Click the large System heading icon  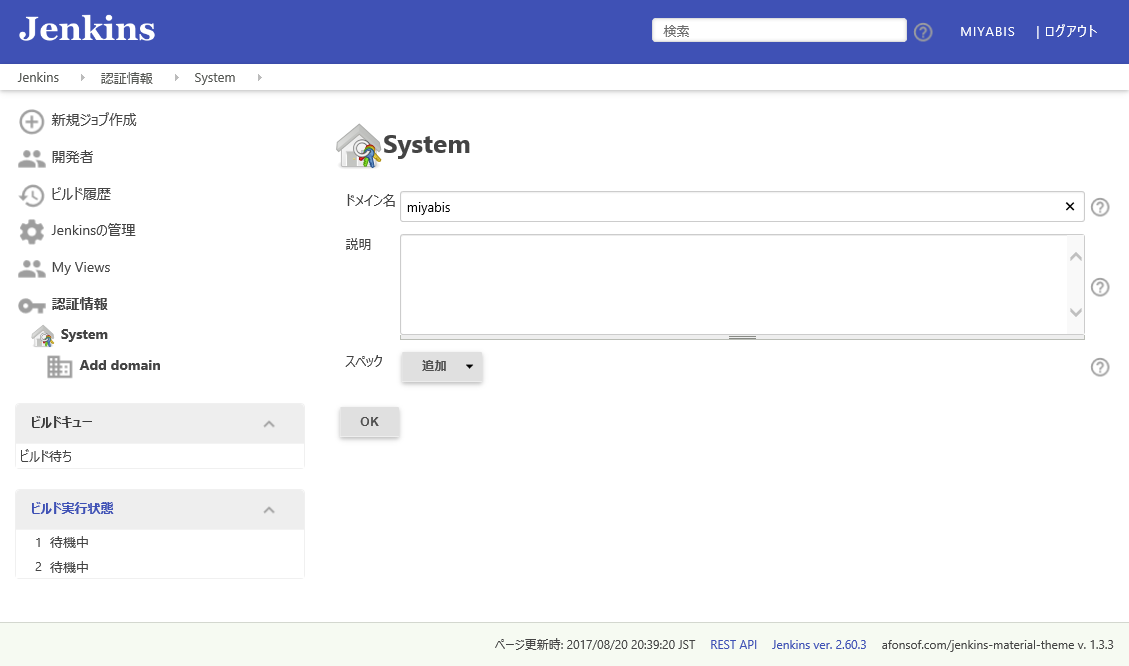pyautogui.click(x=359, y=145)
